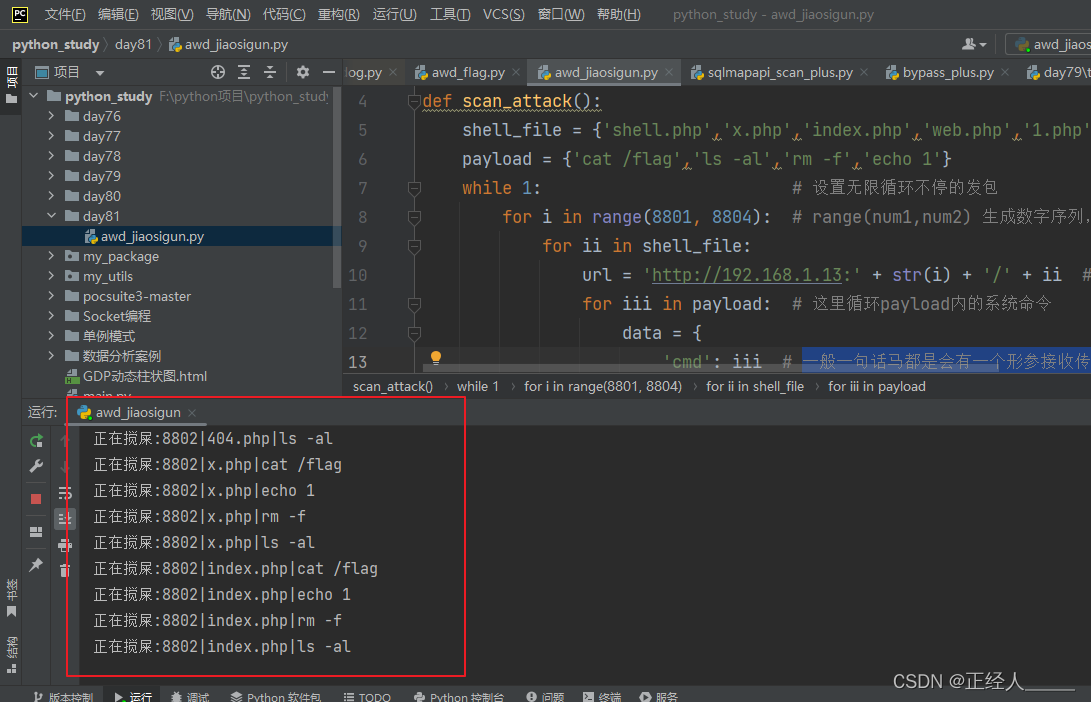This screenshot has width=1091, height=702.
Task: Open the 运行(U) menu
Action: pyautogui.click(x=394, y=15)
